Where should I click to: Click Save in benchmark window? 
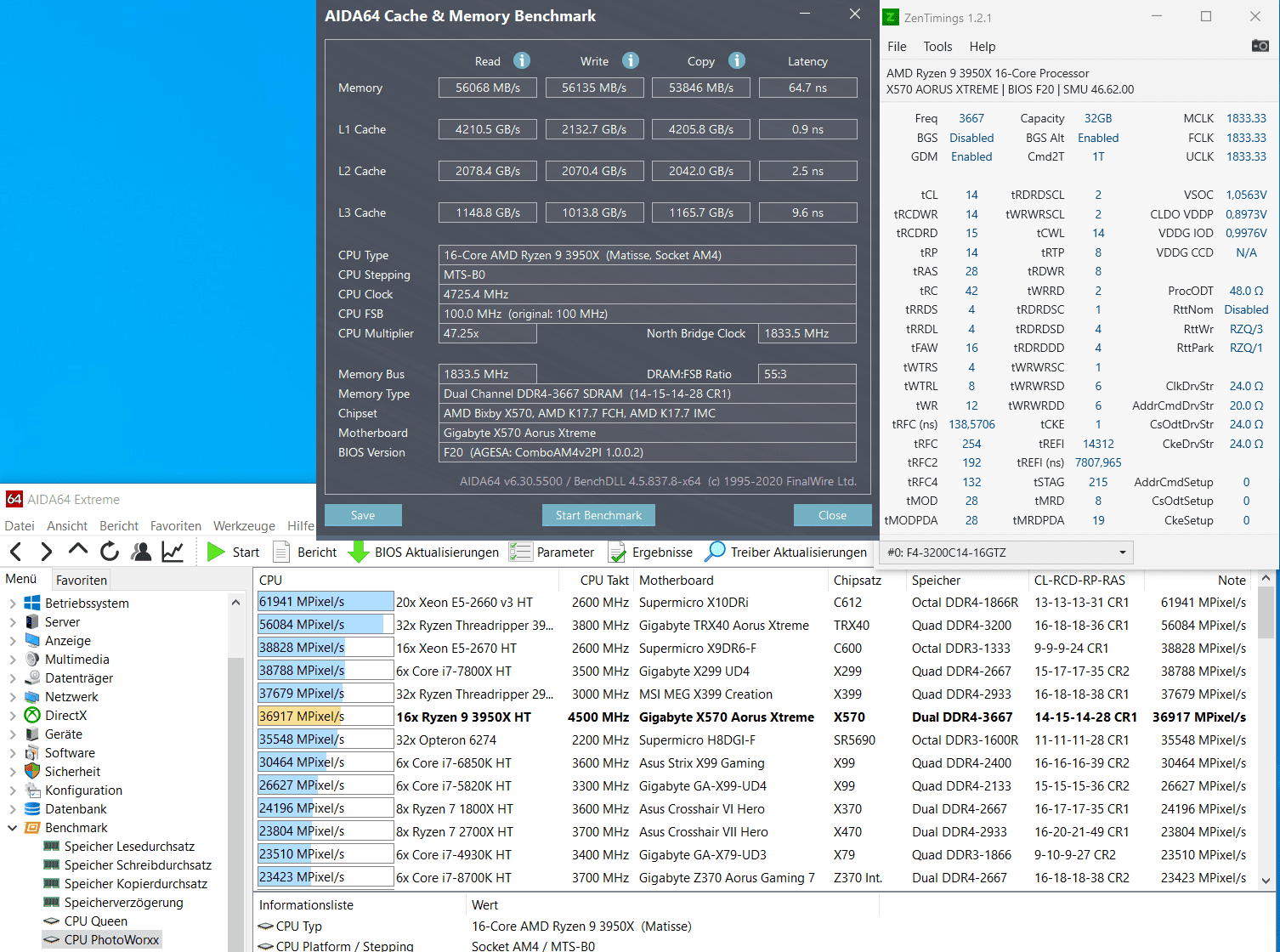pos(363,515)
